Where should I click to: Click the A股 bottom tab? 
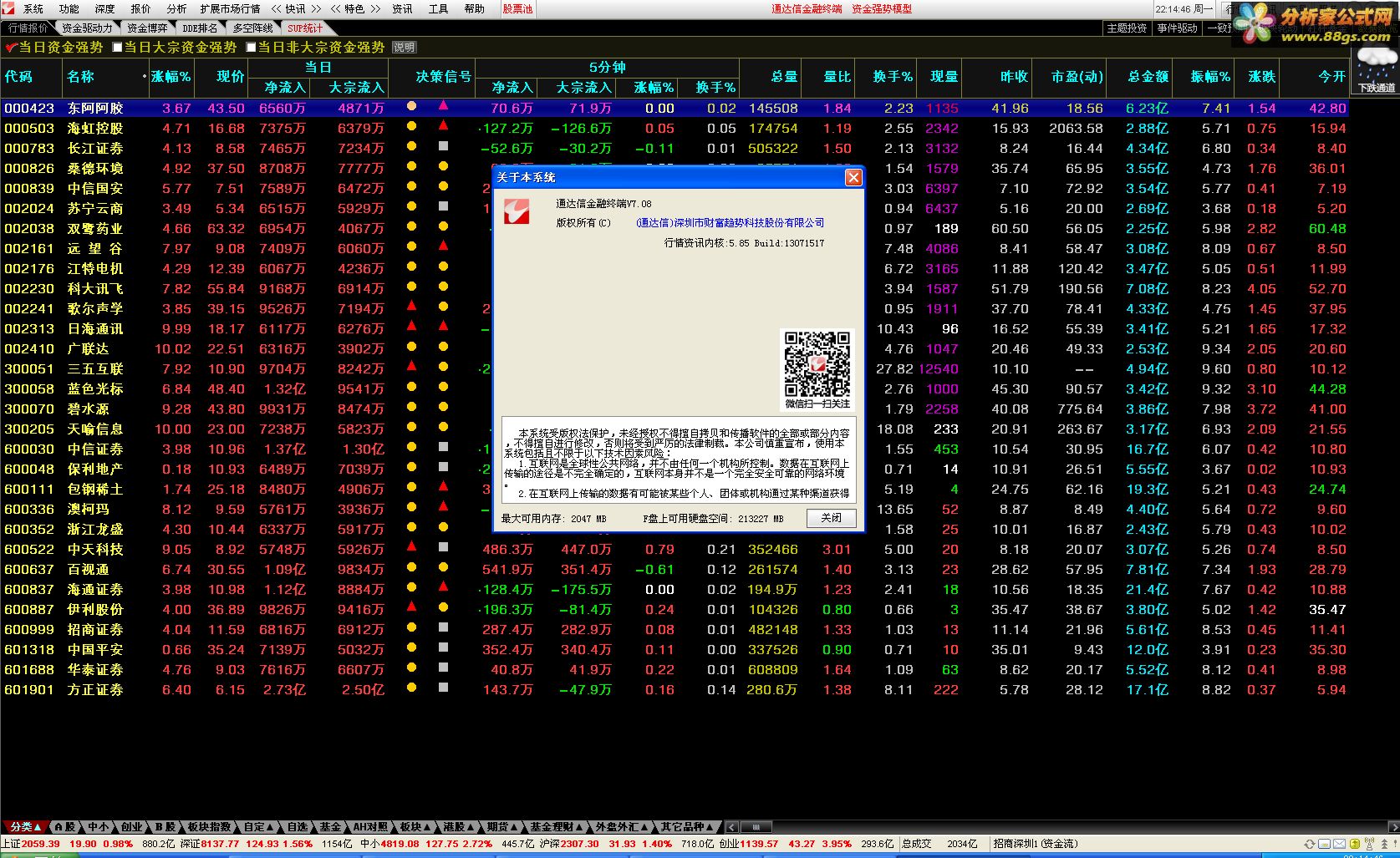click(65, 827)
